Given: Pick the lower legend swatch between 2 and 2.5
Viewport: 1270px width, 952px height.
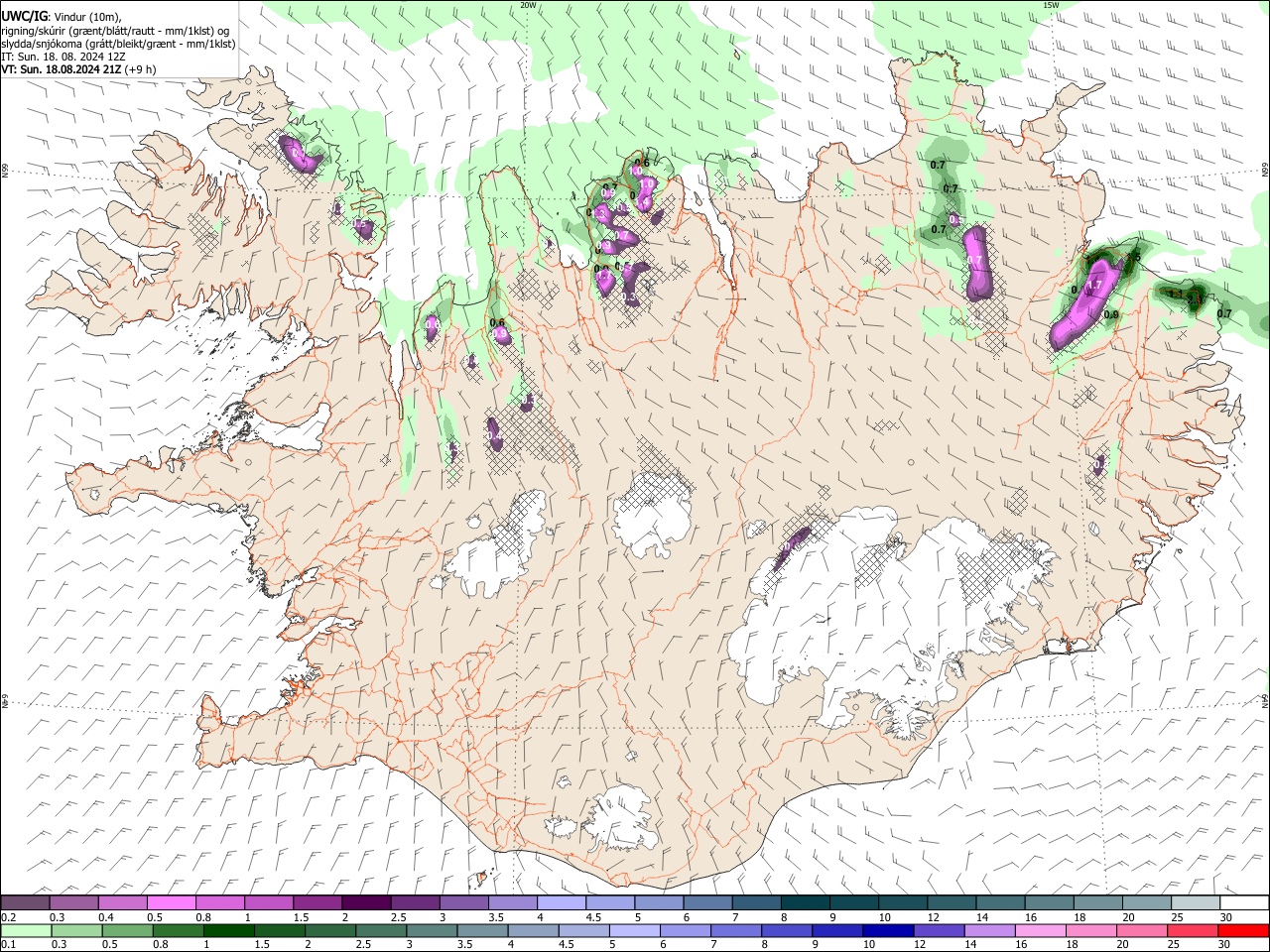Looking at the screenshot, I should coord(330,931).
